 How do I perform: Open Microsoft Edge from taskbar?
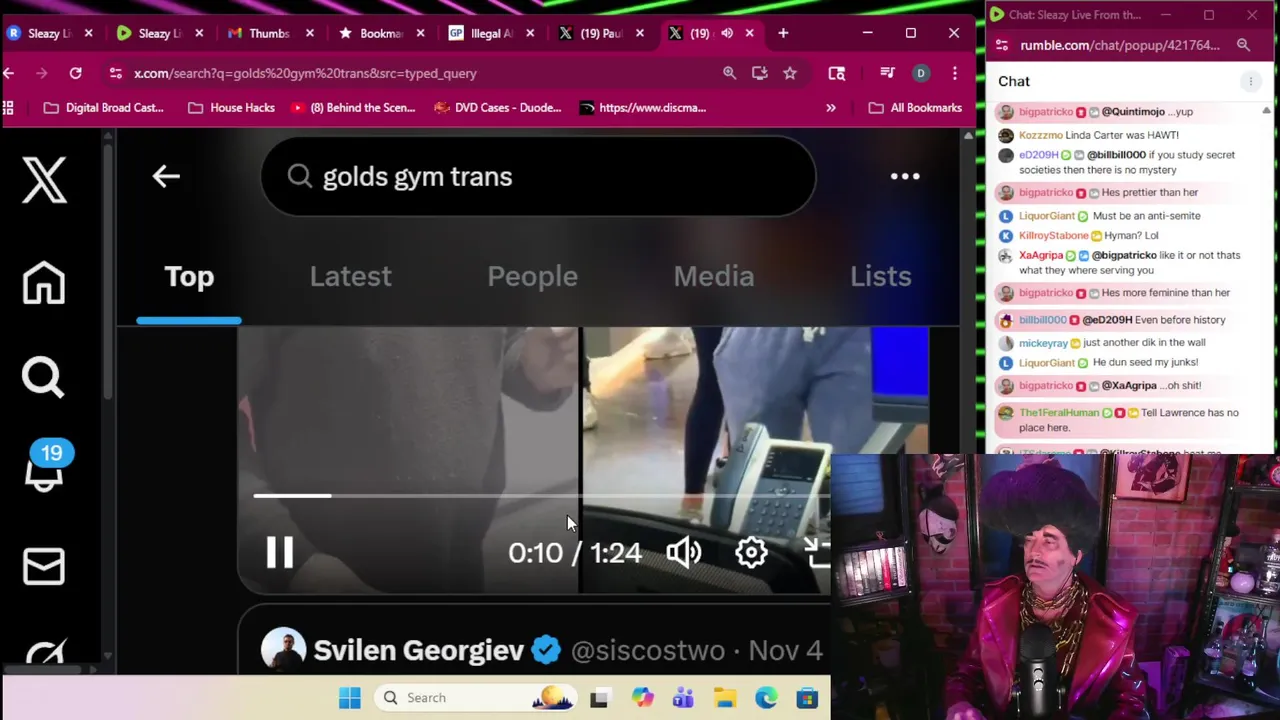[x=766, y=698]
